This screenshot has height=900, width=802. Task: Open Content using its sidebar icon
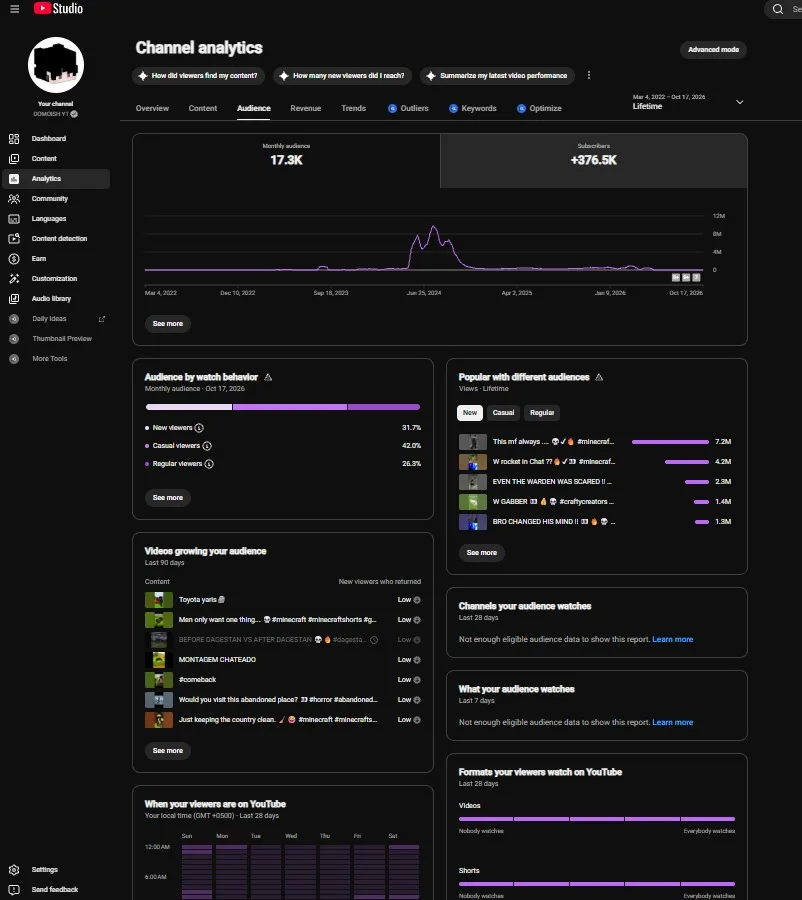[14, 158]
